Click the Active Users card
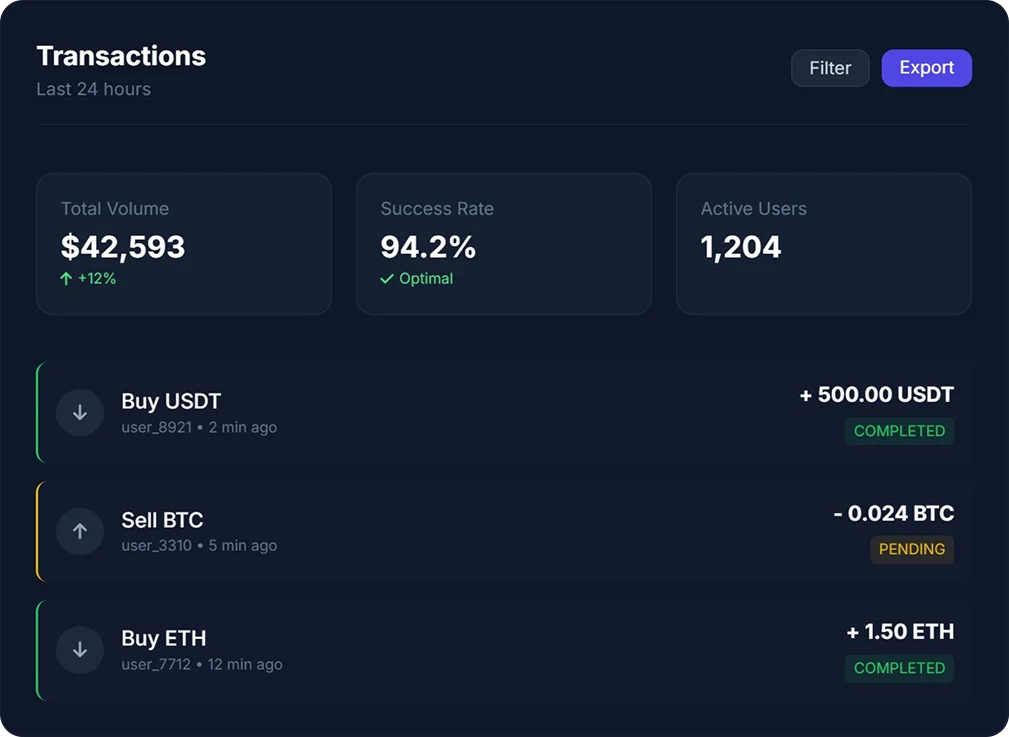This screenshot has width=1009, height=737. (823, 243)
